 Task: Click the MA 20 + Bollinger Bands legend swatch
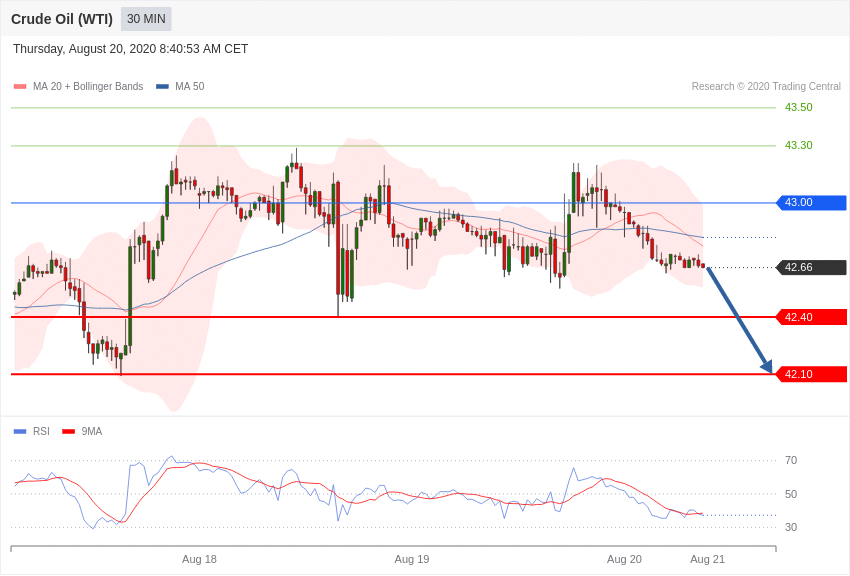tap(20, 87)
